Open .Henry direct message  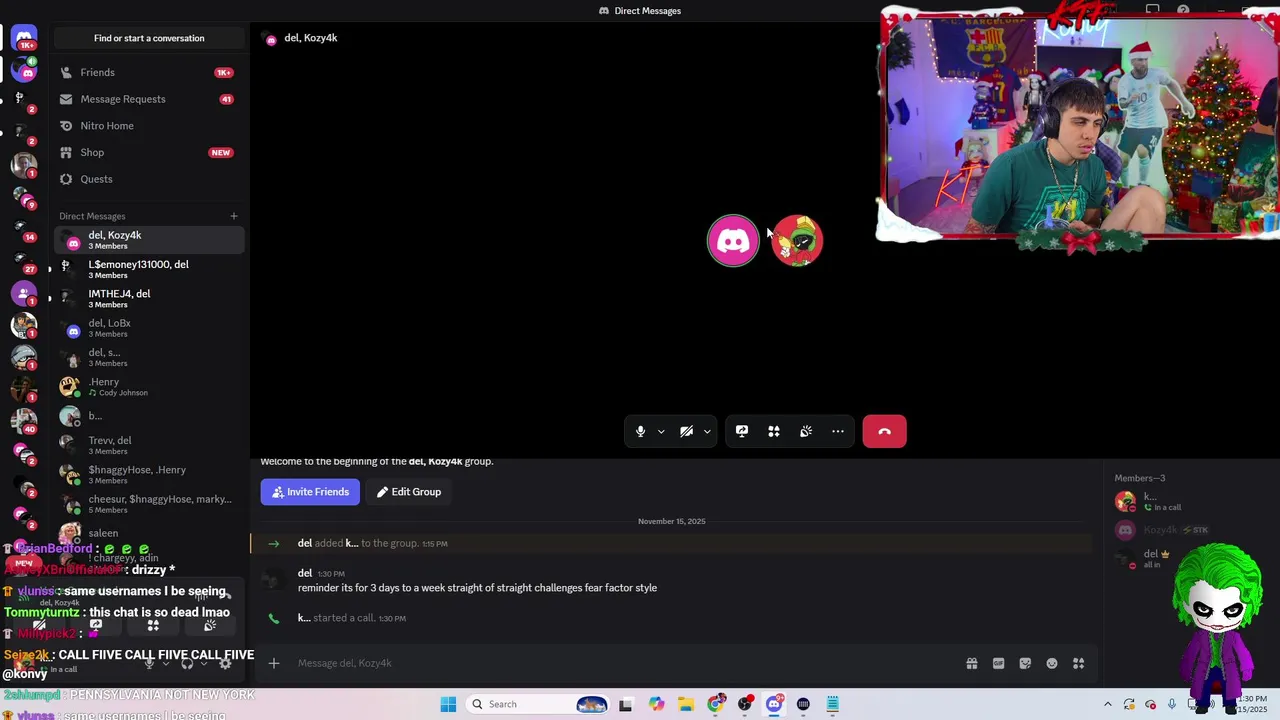click(148, 386)
